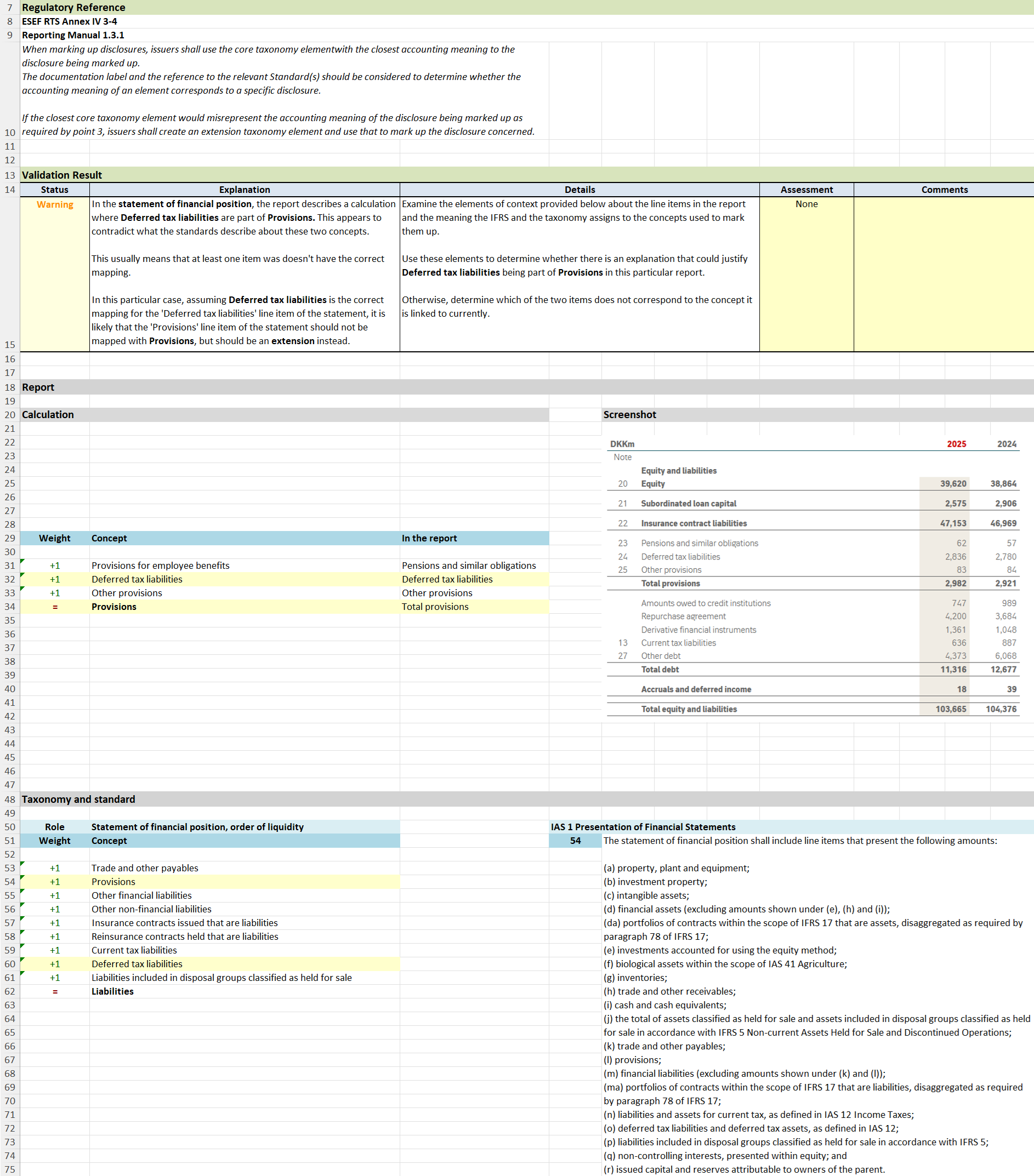Select '(i) cash and cash equivalents;' line
Screen dimensions: 1034x1176
(x=665, y=1005)
